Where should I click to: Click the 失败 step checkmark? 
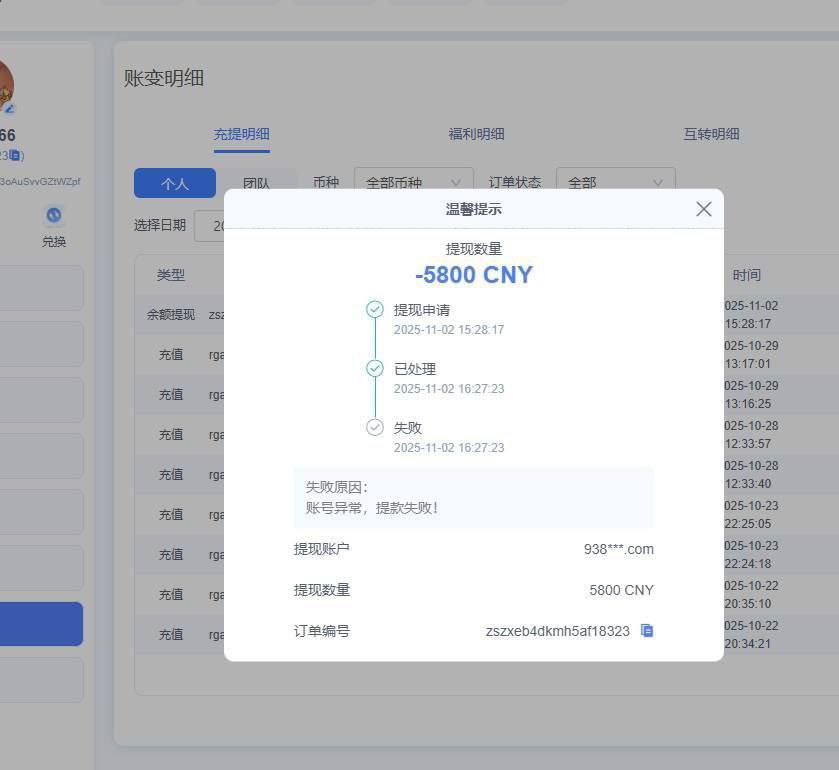click(x=374, y=427)
